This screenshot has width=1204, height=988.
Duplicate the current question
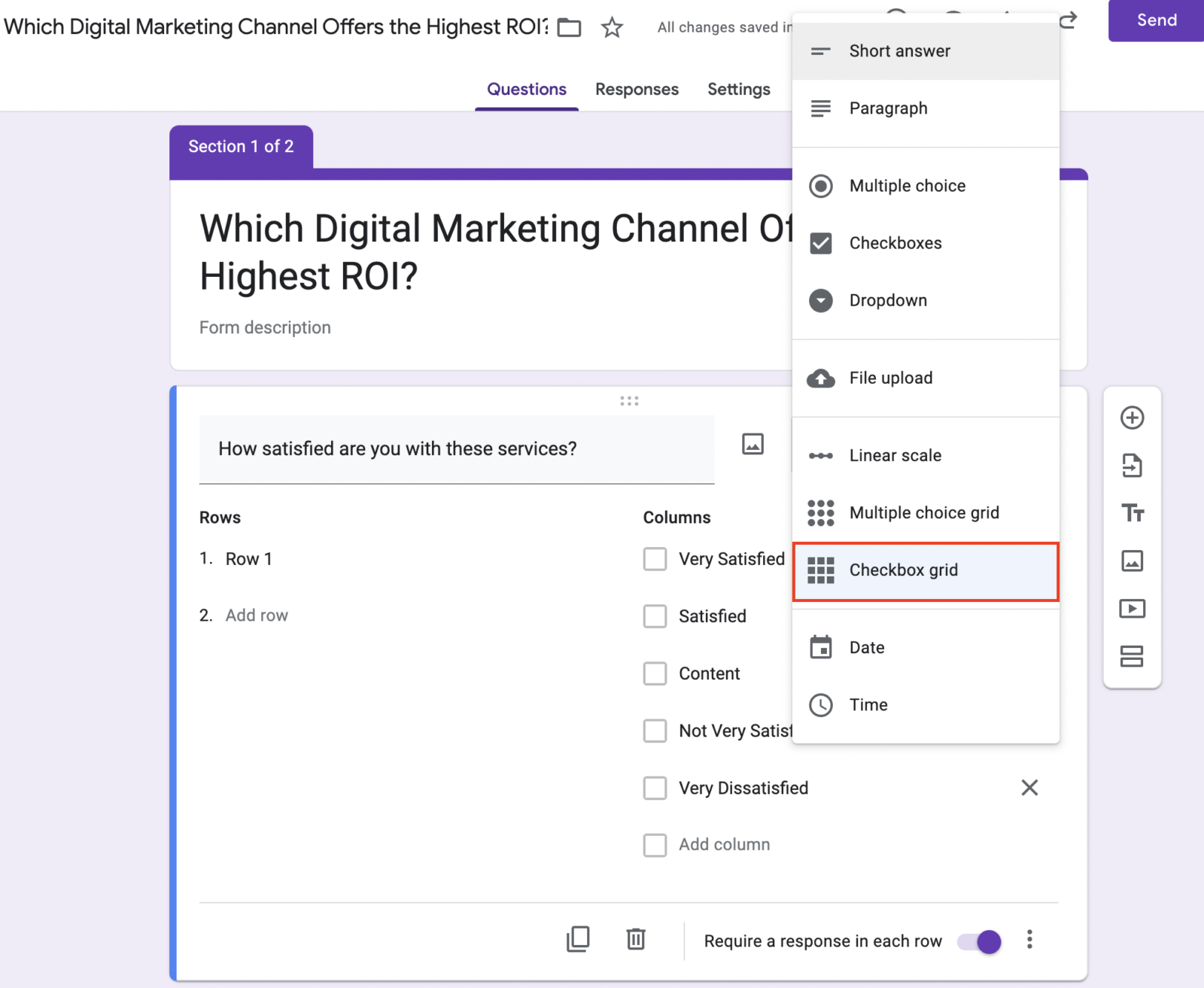tap(578, 939)
